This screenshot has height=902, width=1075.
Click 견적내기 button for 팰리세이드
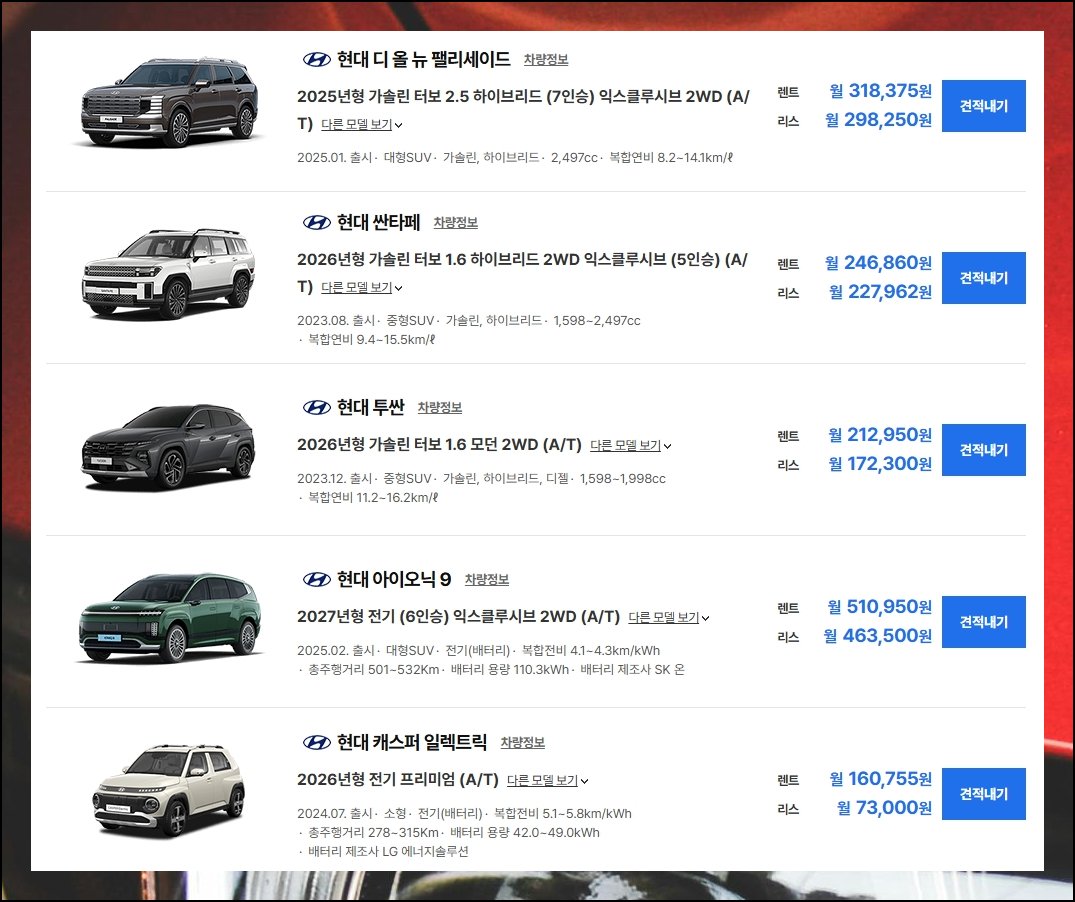click(984, 106)
